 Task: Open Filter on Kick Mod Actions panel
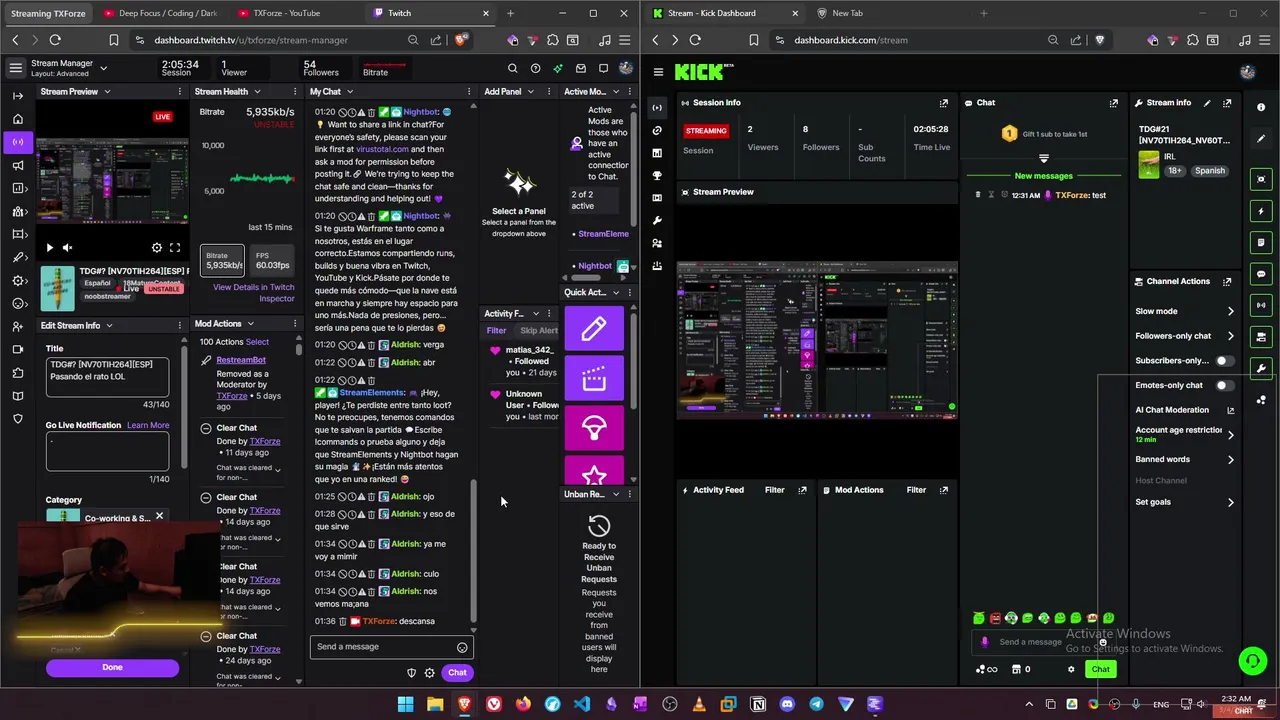[916, 490]
